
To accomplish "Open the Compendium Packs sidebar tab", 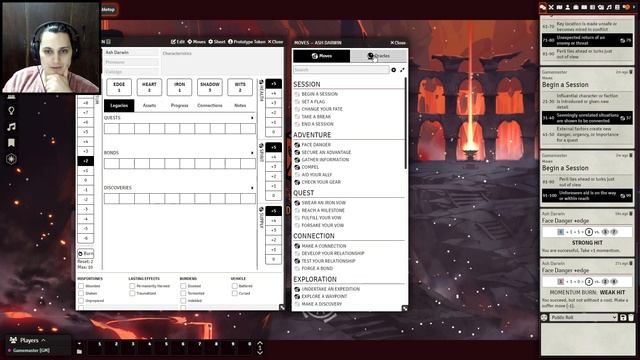I will [x=617, y=7].
